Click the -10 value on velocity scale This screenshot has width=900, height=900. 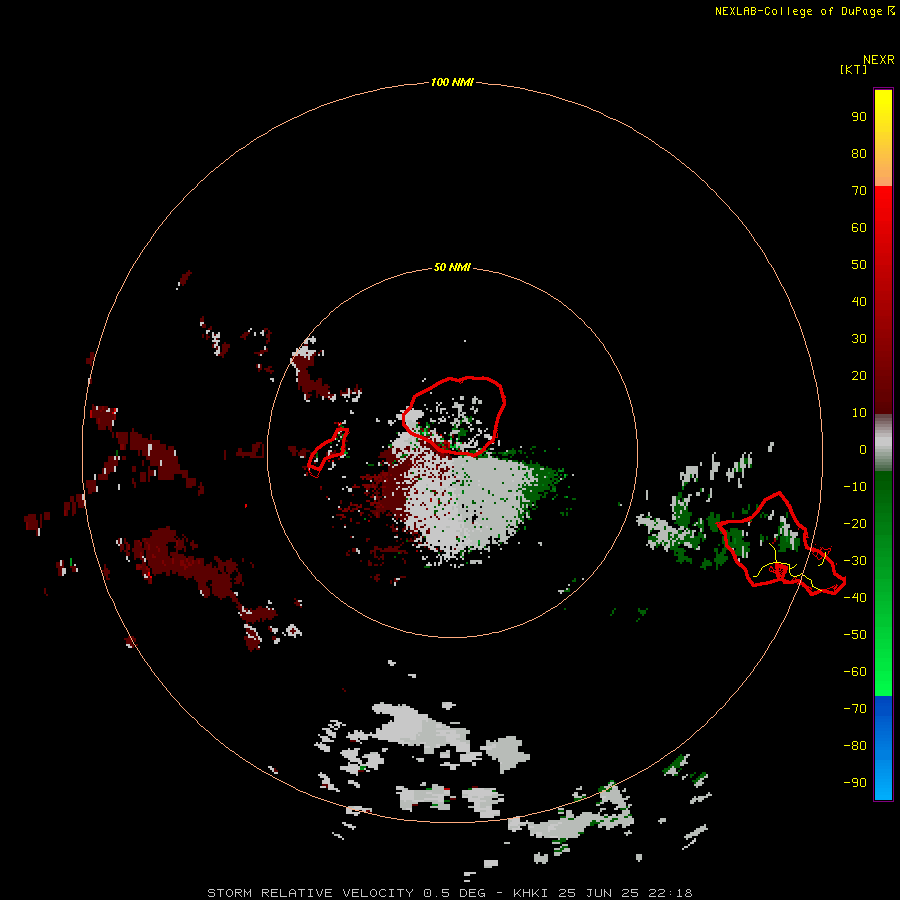[x=855, y=487]
